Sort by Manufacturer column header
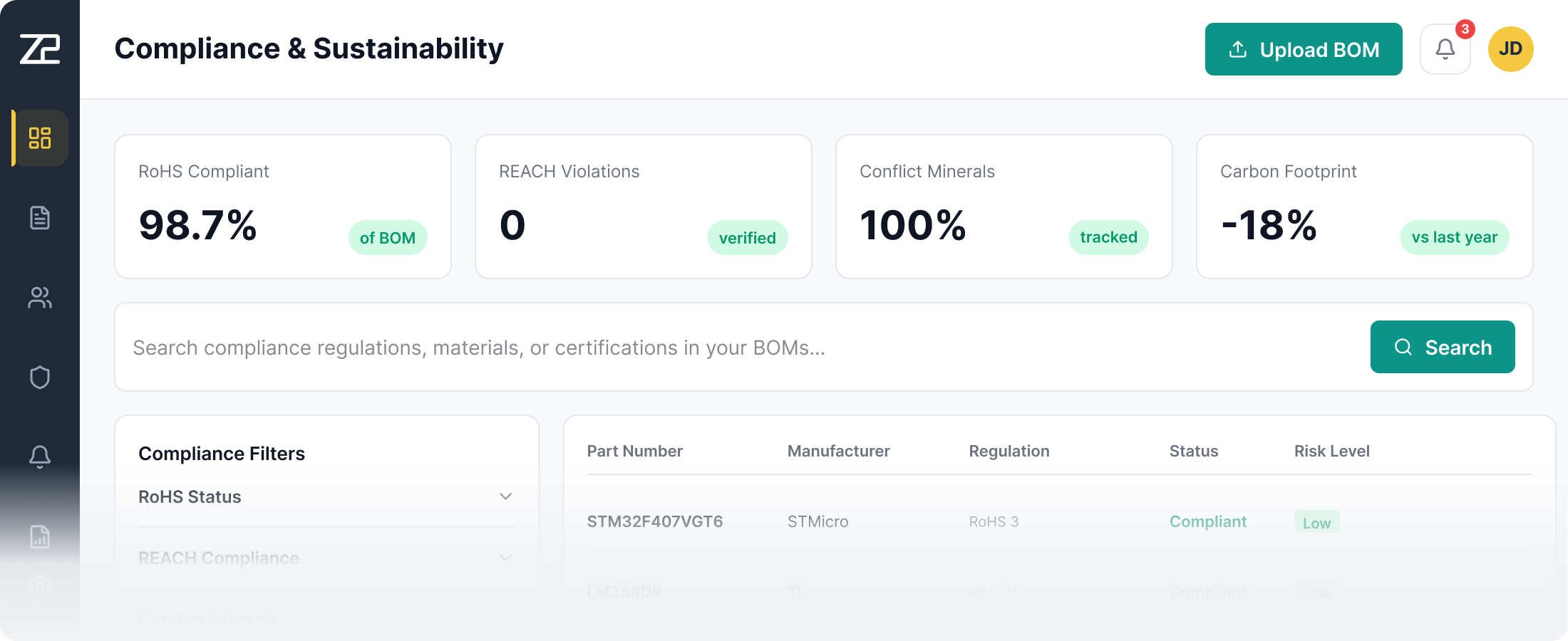Screen dimensions: 1568x641 (838, 451)
